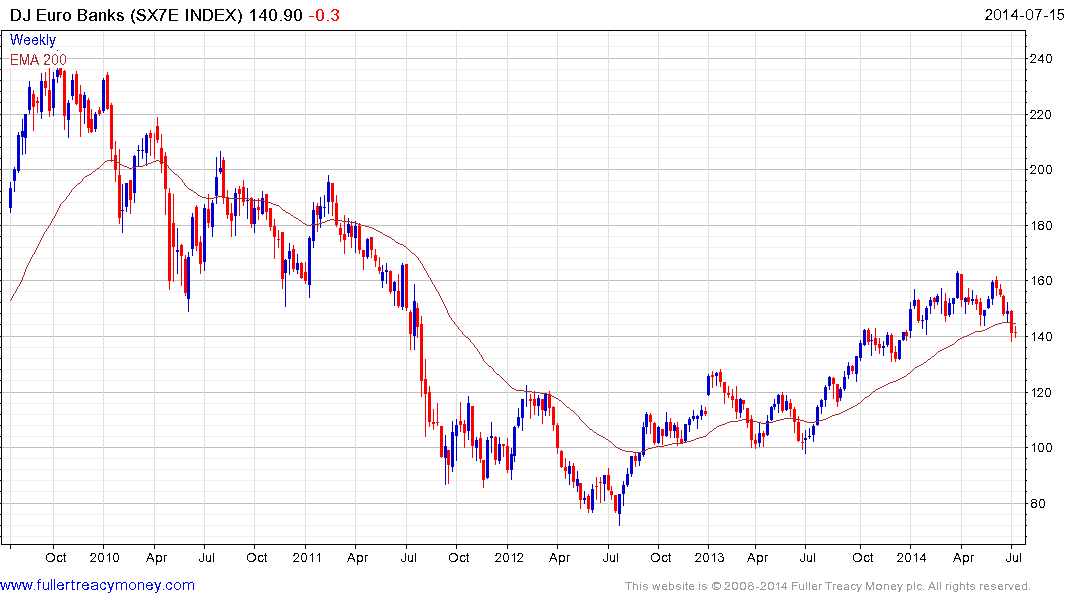Select the last price value 140.90
The width and height of the screenshot is (1075, 600).
(x=276, y=15)
